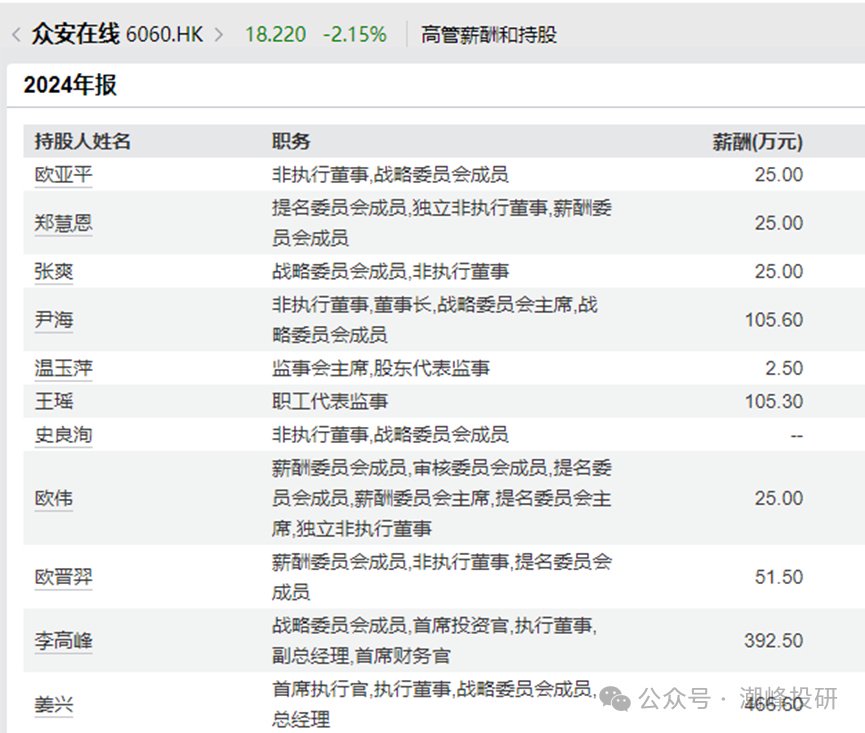The height and width of the screenshot is (733, 865).
Task: Sort by the 薪酬(万元) column header
Action: pos(757,142)
